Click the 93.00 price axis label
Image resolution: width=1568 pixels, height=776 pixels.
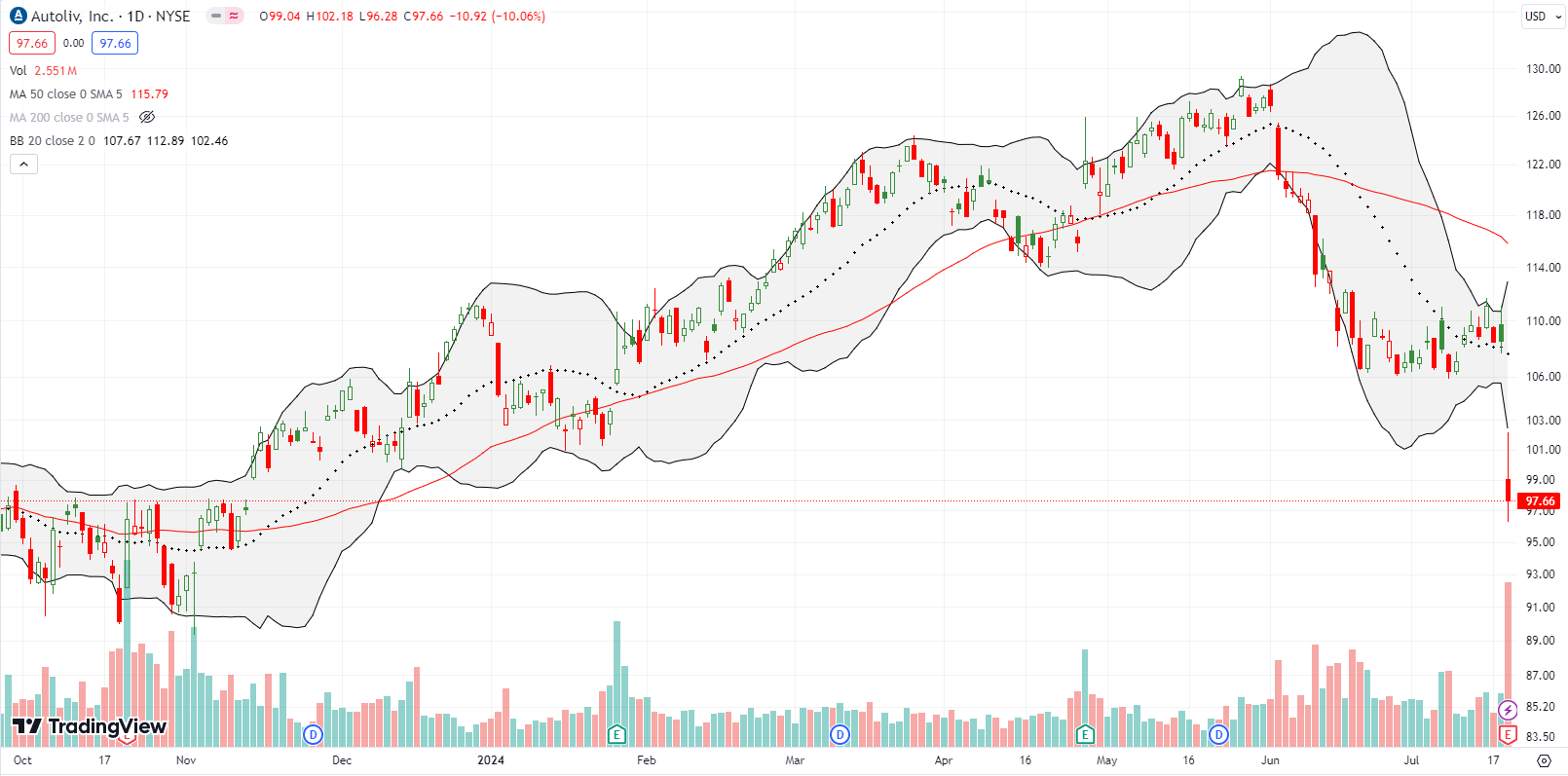pyautogui.click(x=1540, y=574)
